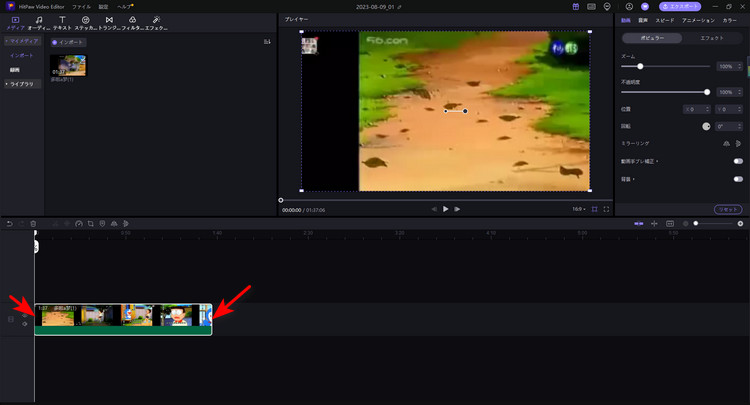
Task: Click the リセット reset button
Action: 728,208
